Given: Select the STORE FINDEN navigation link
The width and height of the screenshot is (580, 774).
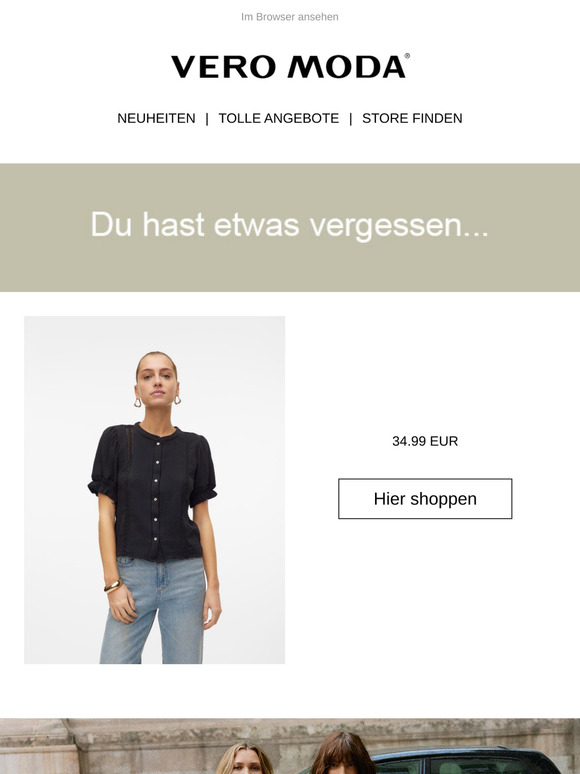Looking at the screenshot, I should click(x=412, y=118).
